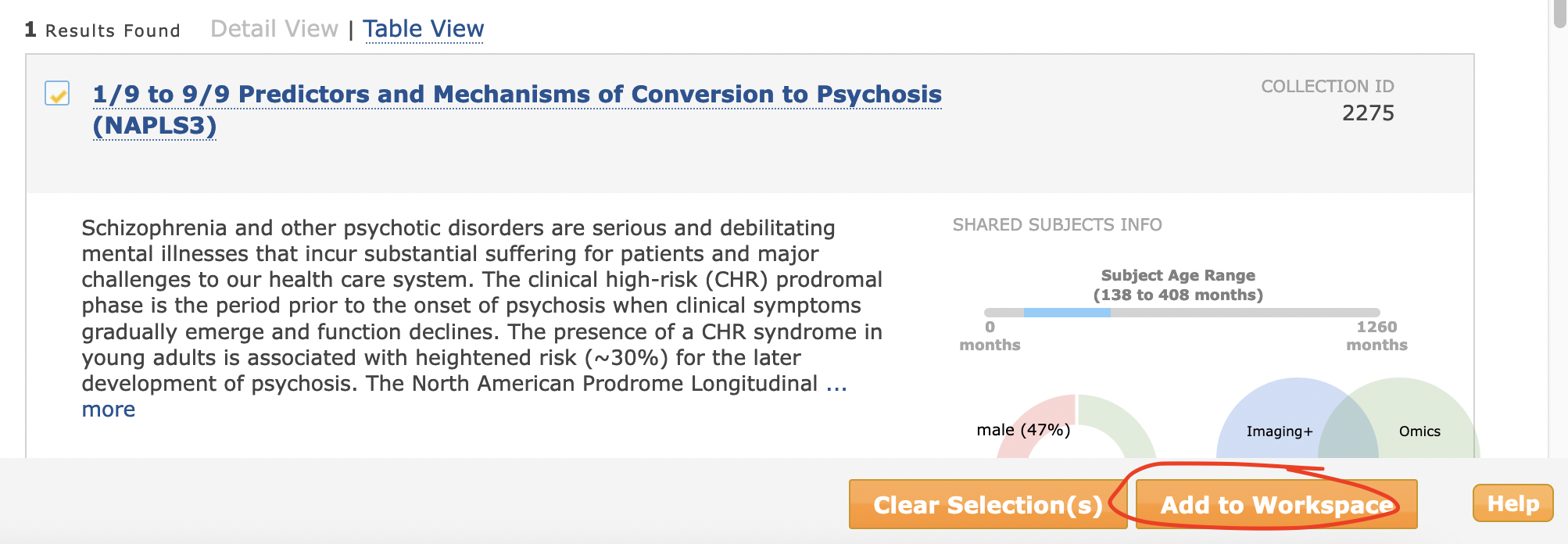1568x544 pixels.
Task: Click the 1 Results Found label
Action: click(x=102, y=30)
